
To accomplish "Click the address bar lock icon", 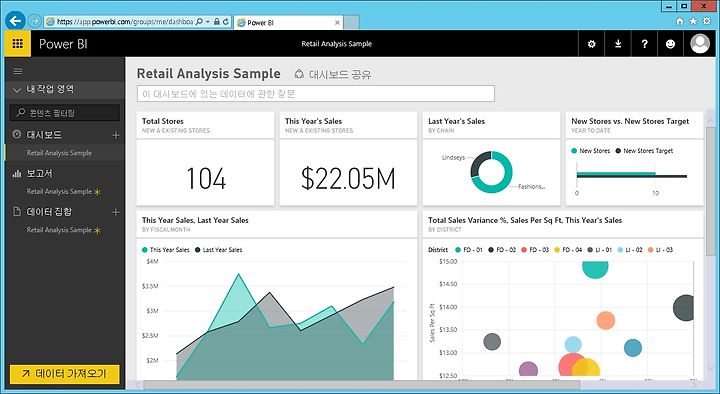I will (x=217, y=22).
